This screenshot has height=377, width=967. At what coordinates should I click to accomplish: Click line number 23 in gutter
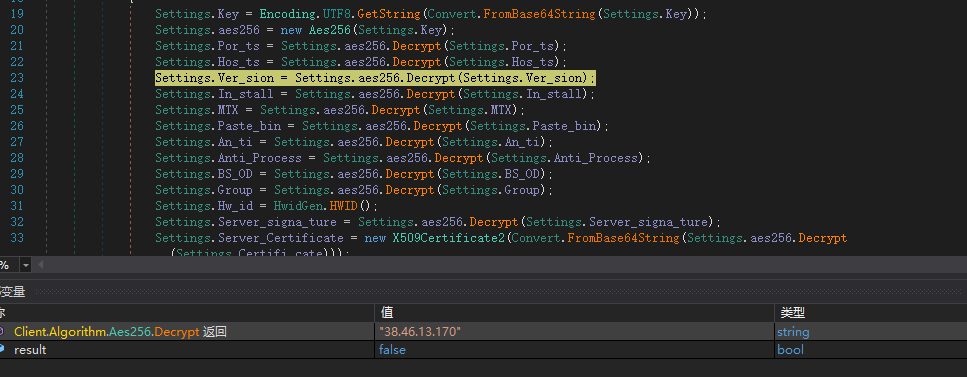coord(17,78)
